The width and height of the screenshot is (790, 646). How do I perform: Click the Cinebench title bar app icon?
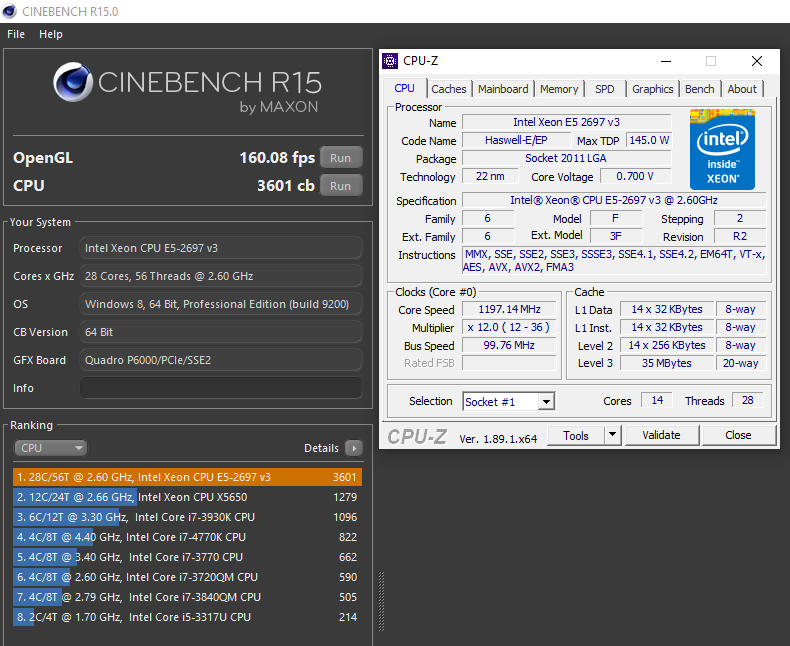[10, 11]
